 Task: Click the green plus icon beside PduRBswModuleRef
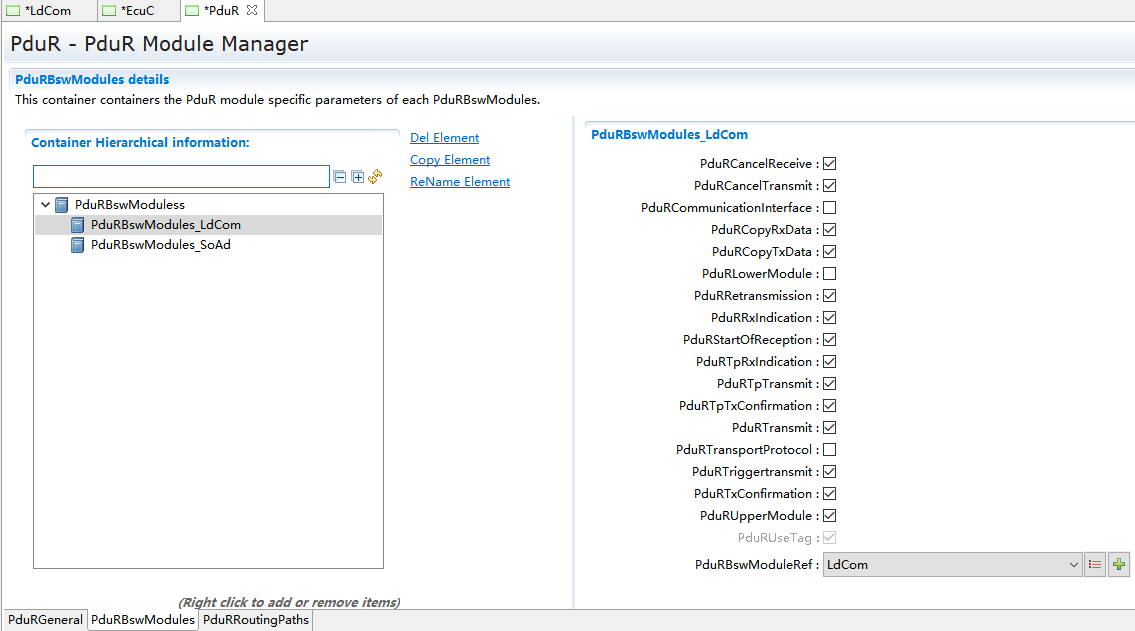1119,565
